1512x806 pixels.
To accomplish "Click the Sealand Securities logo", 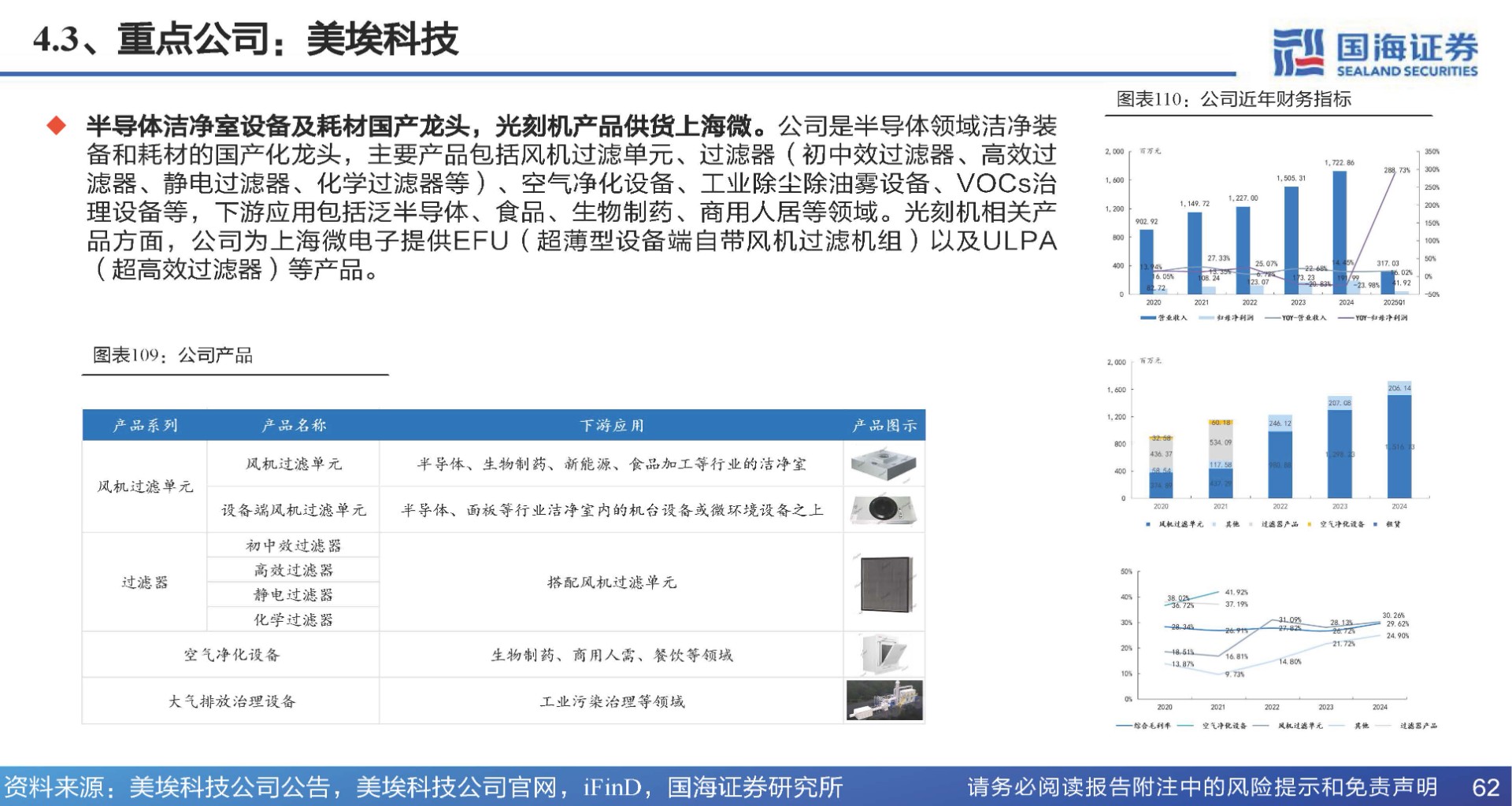I will [x=1375, y=53].
